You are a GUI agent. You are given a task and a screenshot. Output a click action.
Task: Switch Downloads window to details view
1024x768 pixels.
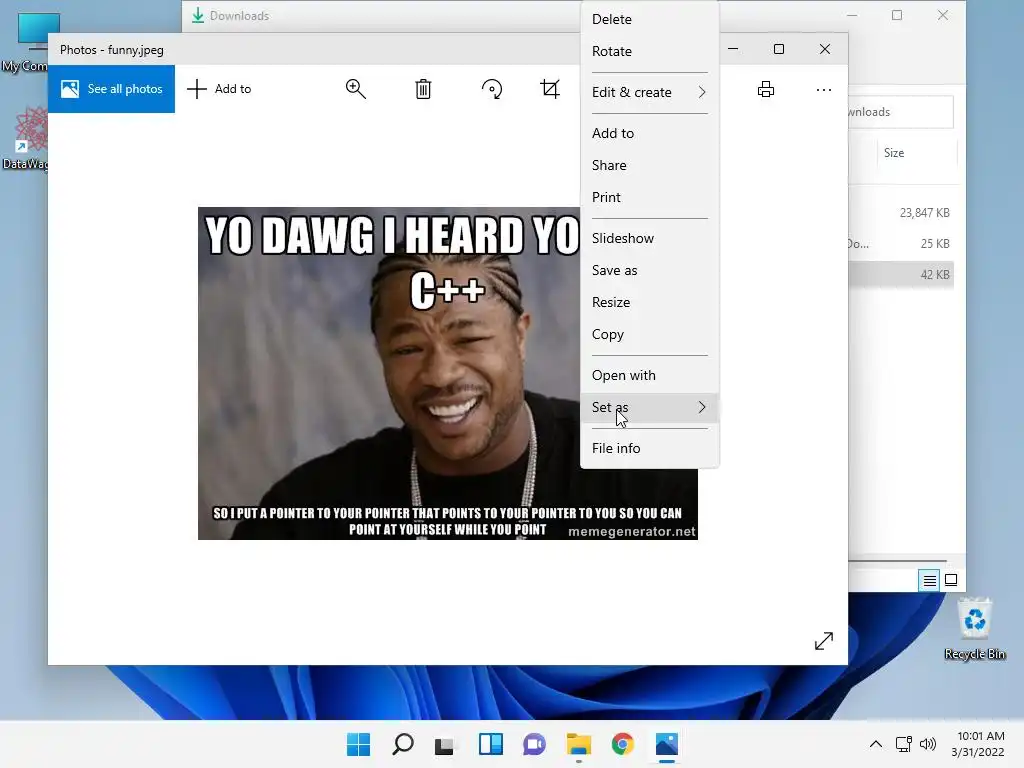point(929,580)
